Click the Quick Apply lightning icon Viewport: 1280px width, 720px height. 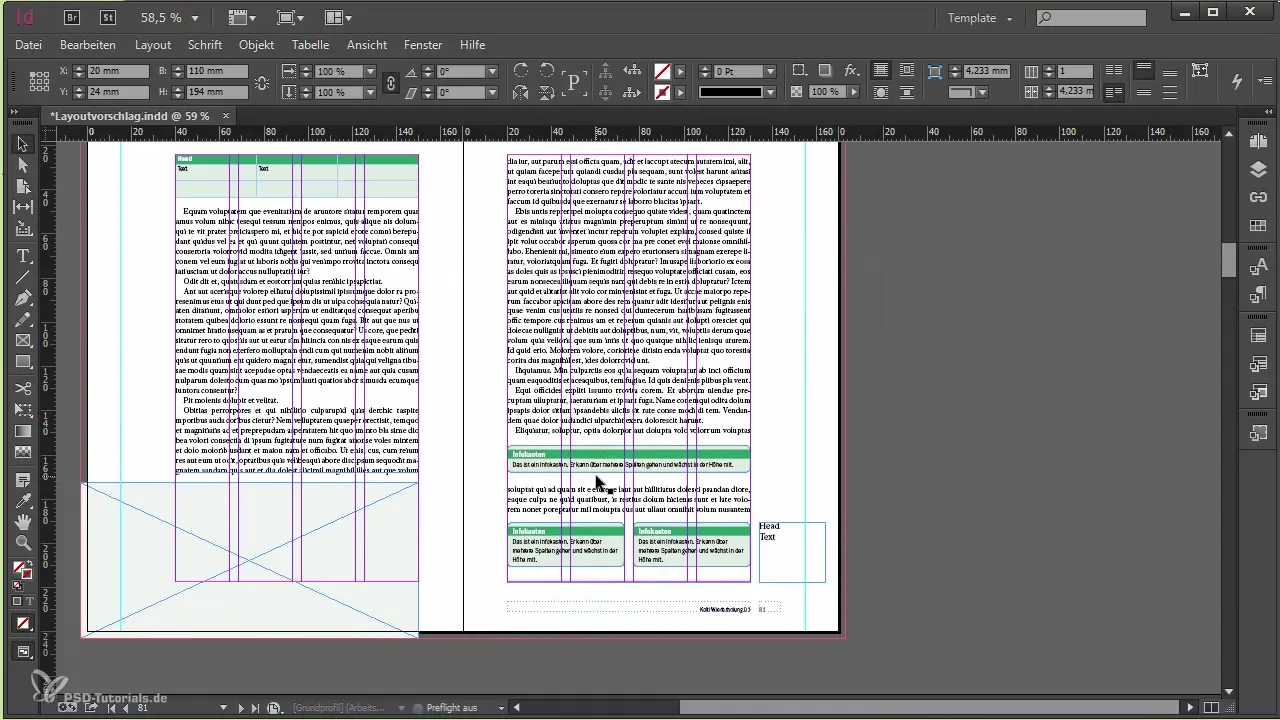pos(1237,81)
